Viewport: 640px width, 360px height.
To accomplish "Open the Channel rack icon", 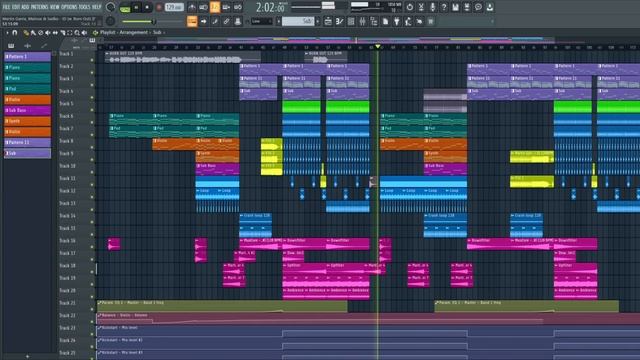I will 351,21.
